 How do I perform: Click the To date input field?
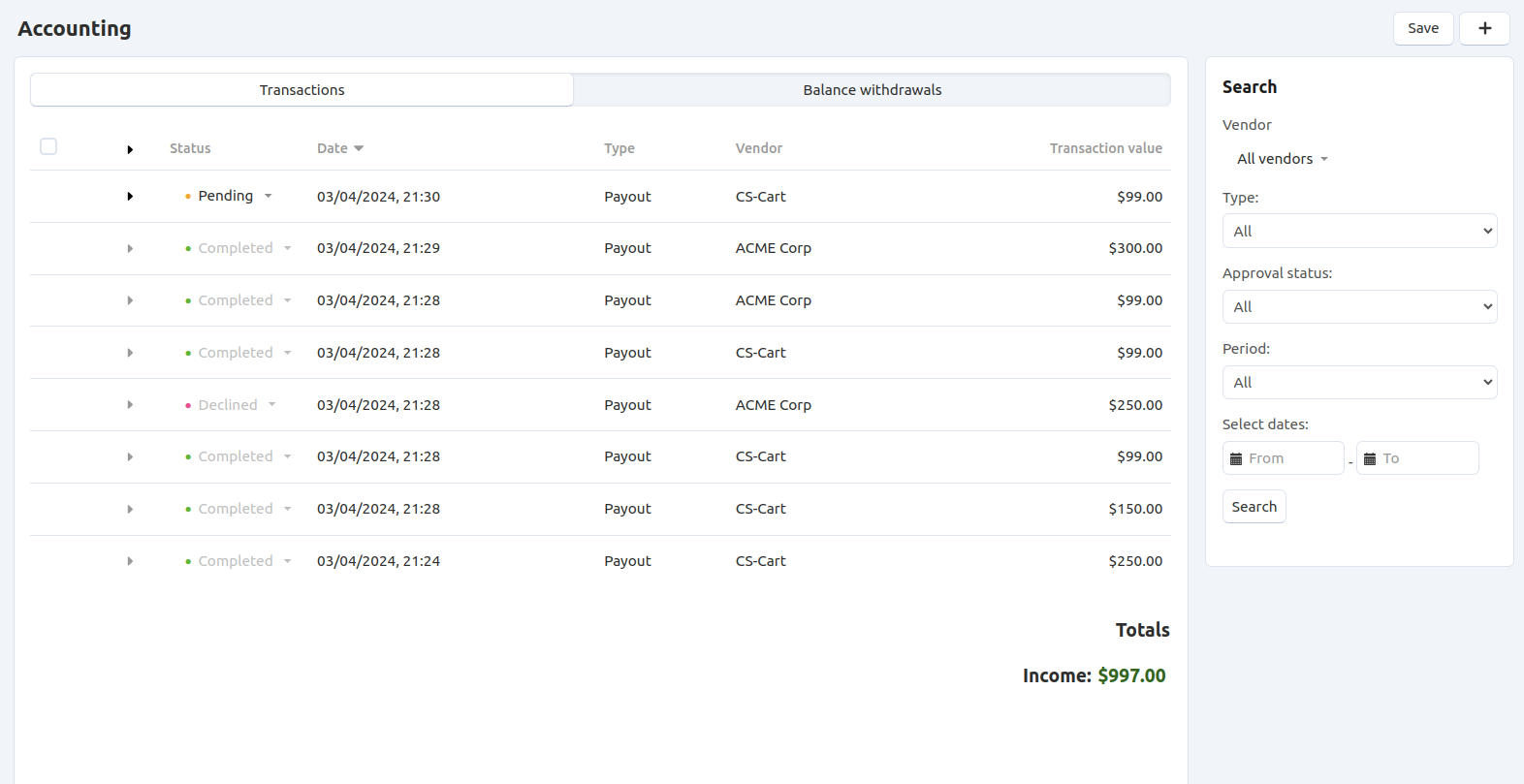(x=1417, y=458)
